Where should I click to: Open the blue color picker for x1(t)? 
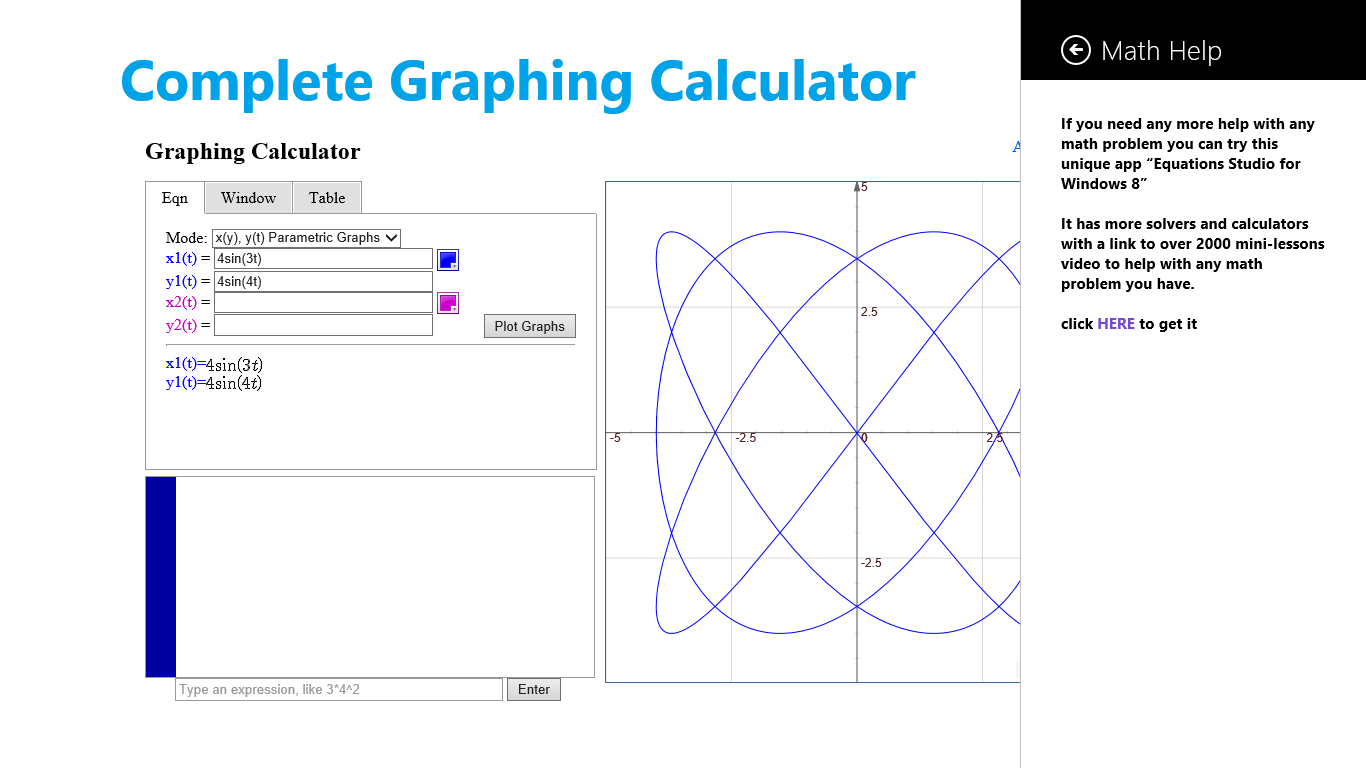click(x=448, y=260)
